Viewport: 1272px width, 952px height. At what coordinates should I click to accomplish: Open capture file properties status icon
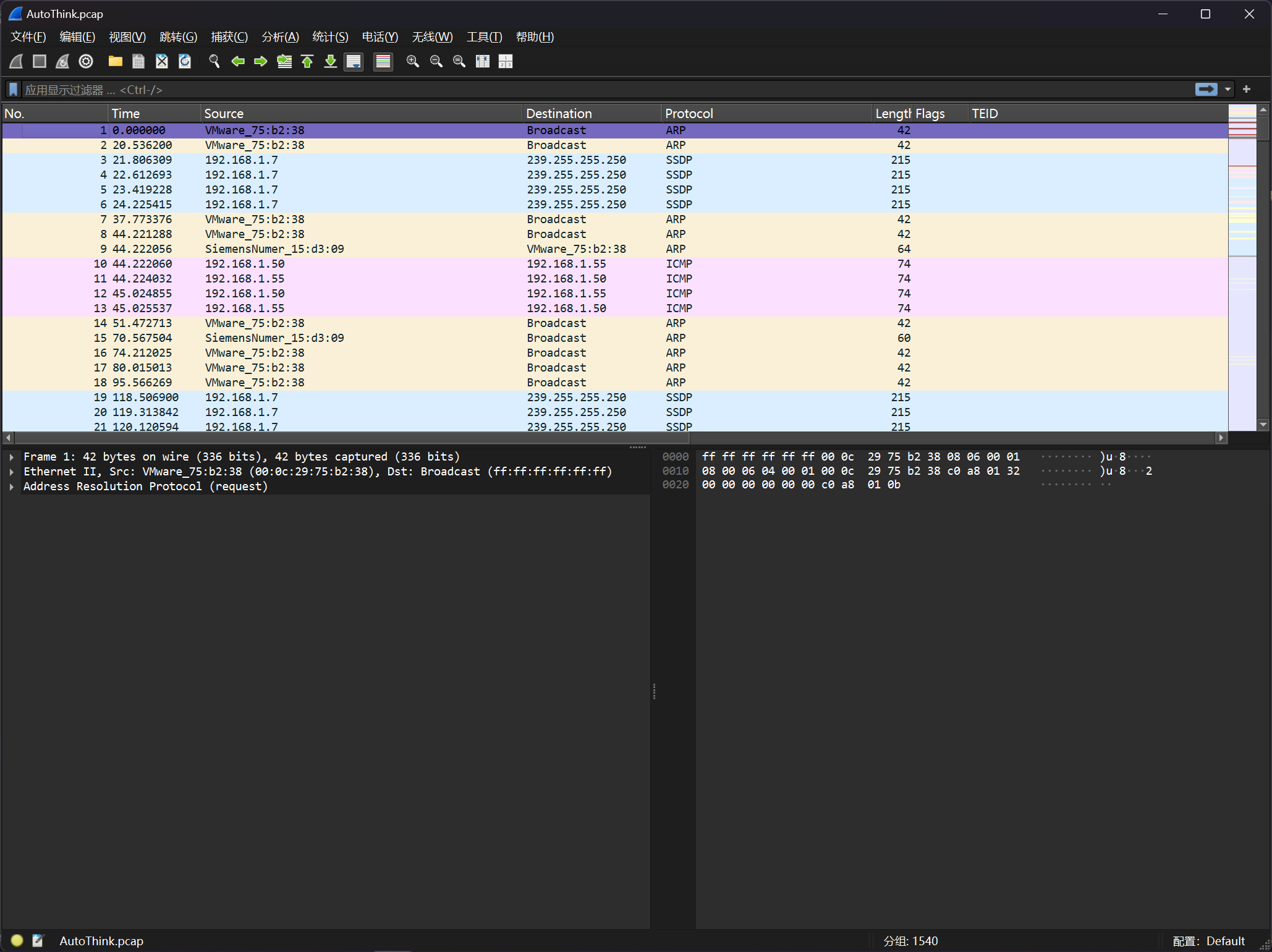pos(38,940)
